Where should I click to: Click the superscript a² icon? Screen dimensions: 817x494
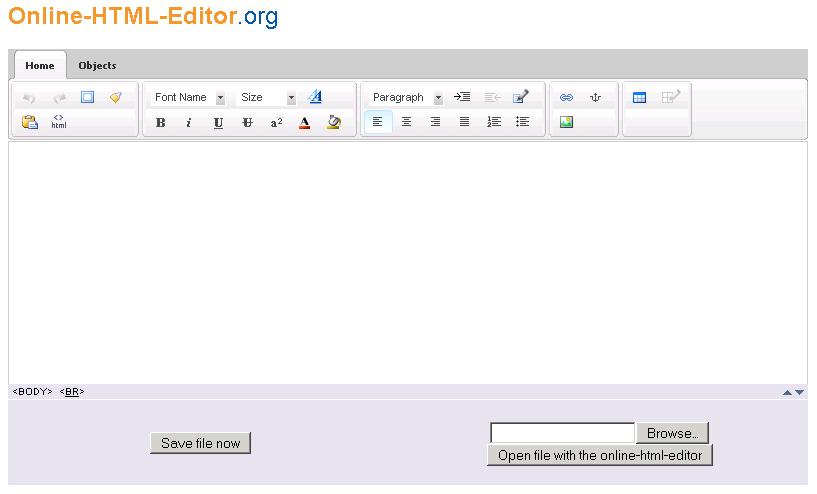coord(276,122)
